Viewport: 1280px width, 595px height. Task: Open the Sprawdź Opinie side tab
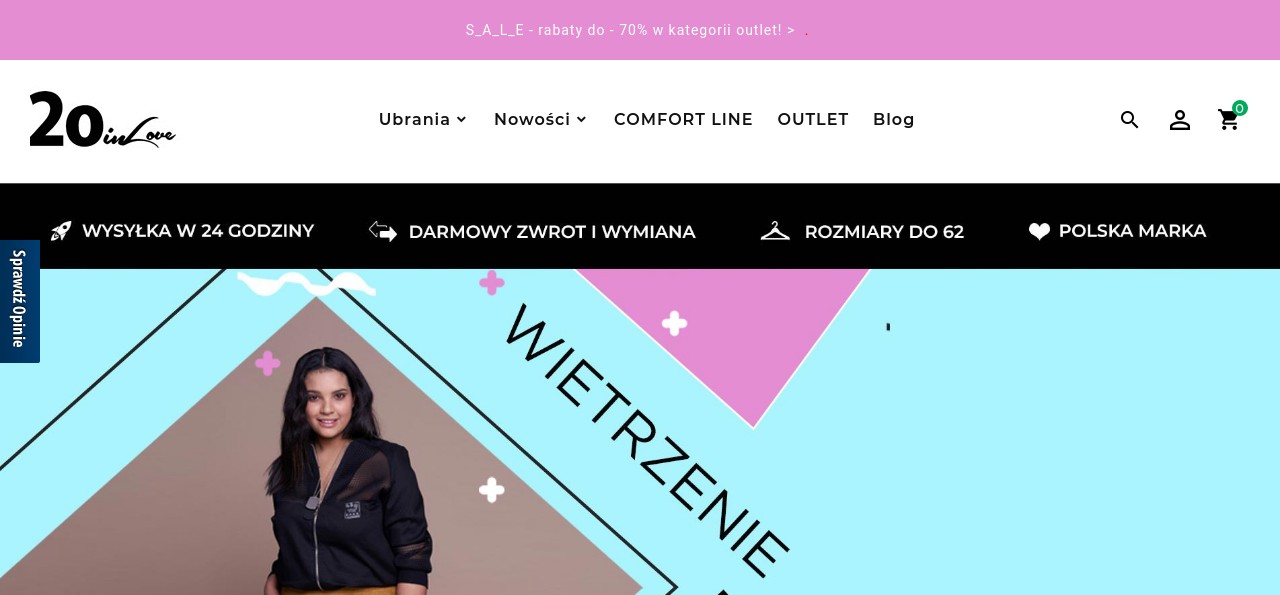[19, 301]
